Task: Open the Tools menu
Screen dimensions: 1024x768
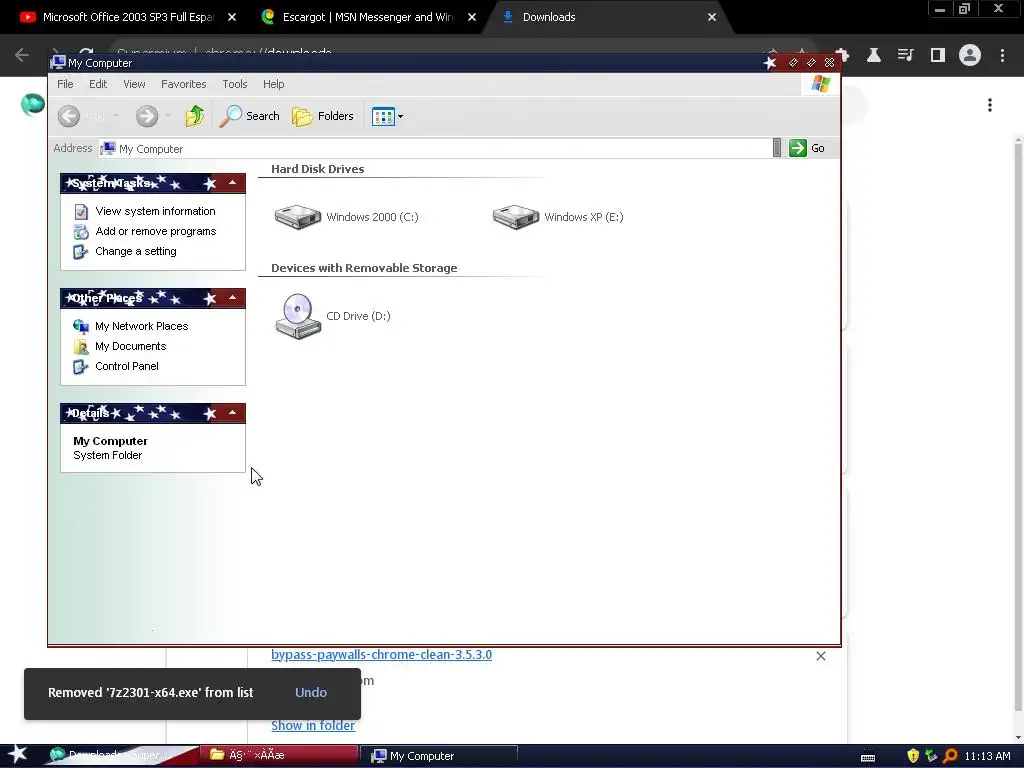Action: [x=234, y=84]
